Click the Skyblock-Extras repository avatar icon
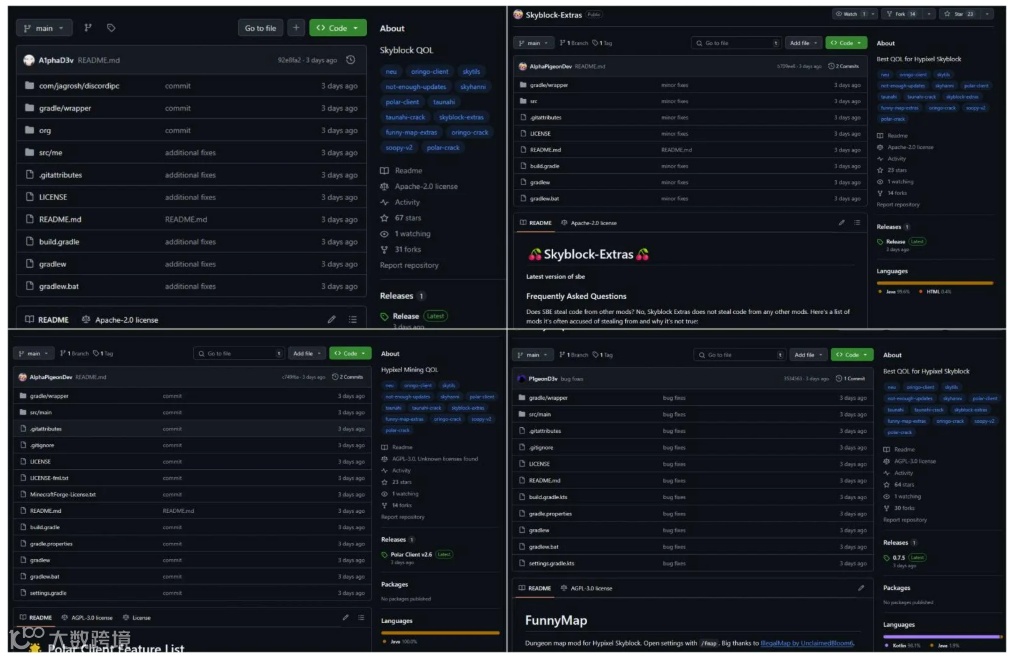 (x=518, y=14)
